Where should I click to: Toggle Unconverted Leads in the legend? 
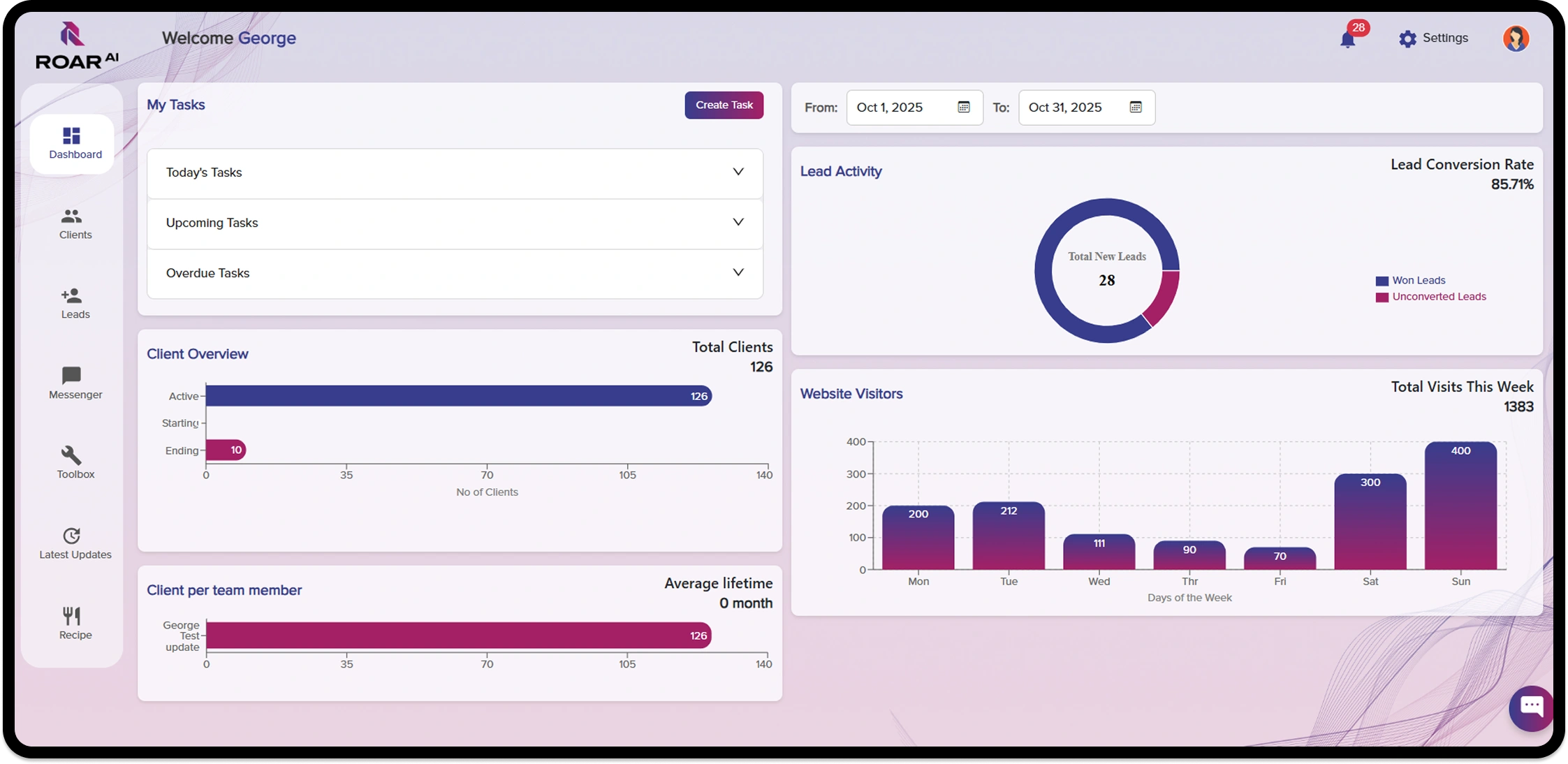tap(1431, 296)
